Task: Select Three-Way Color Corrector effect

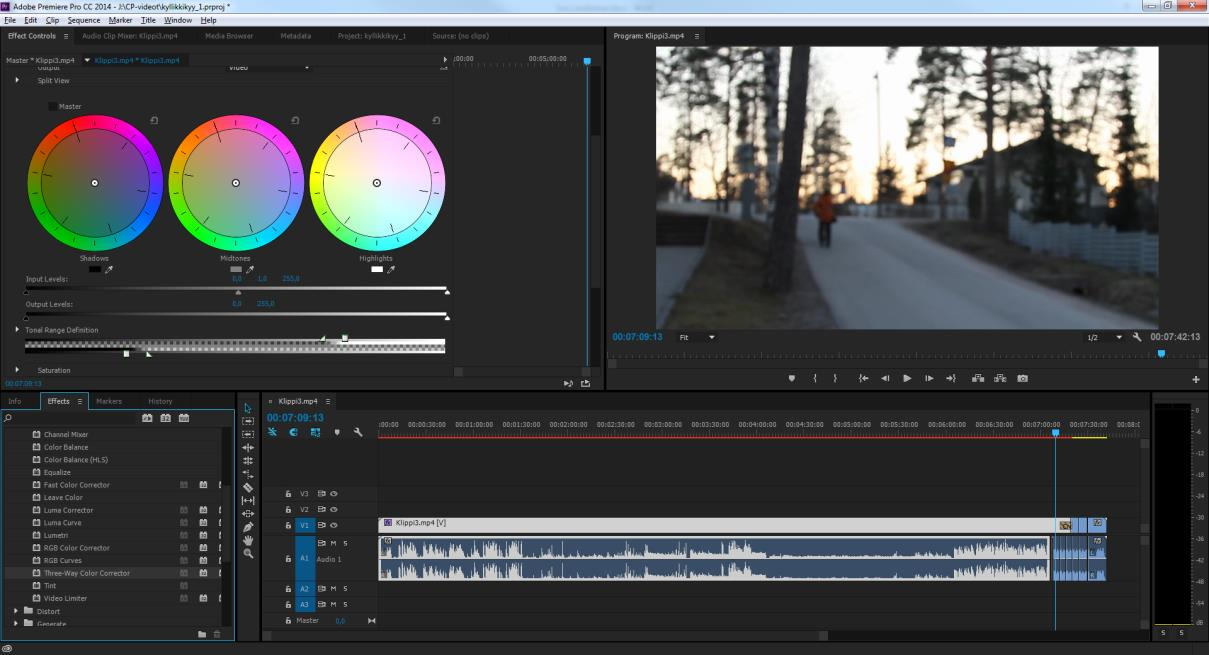Action: click(87, 573)
